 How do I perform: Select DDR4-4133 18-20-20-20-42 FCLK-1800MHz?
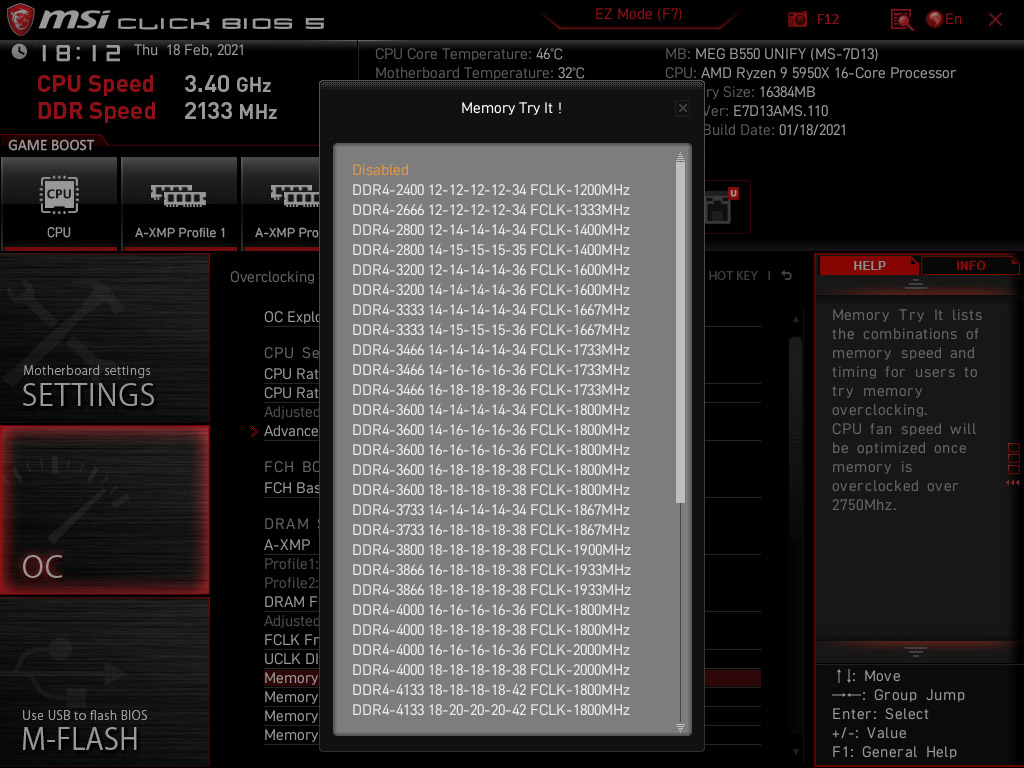491,710
